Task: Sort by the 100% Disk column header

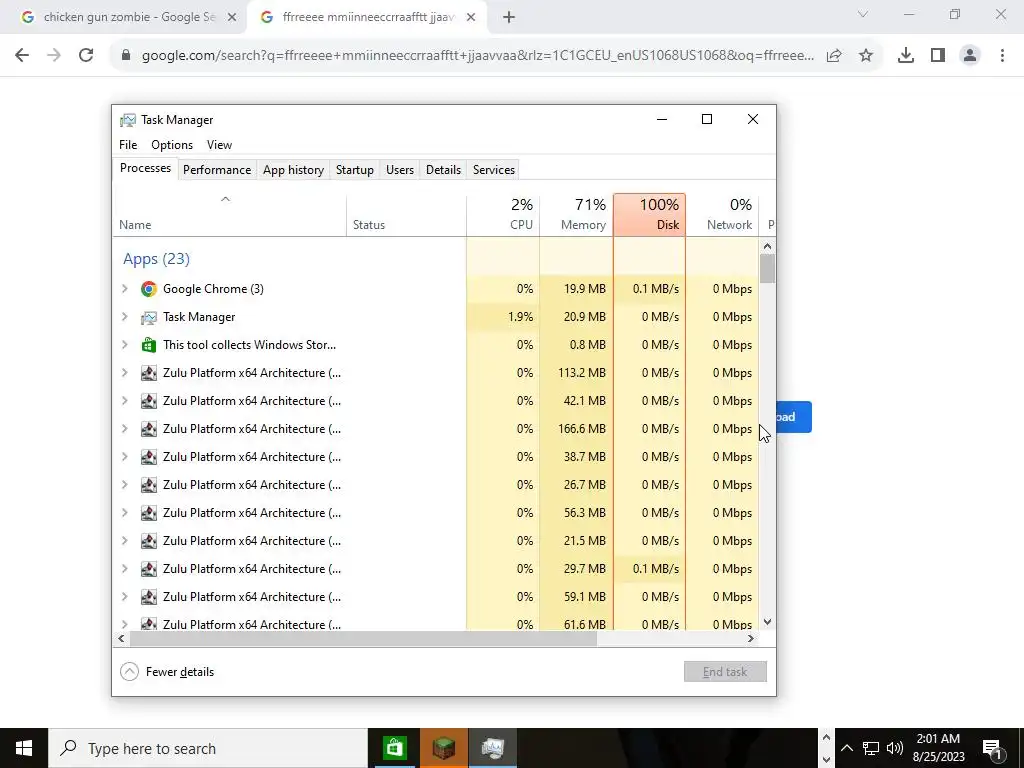Action: click(x=650, y=215)
